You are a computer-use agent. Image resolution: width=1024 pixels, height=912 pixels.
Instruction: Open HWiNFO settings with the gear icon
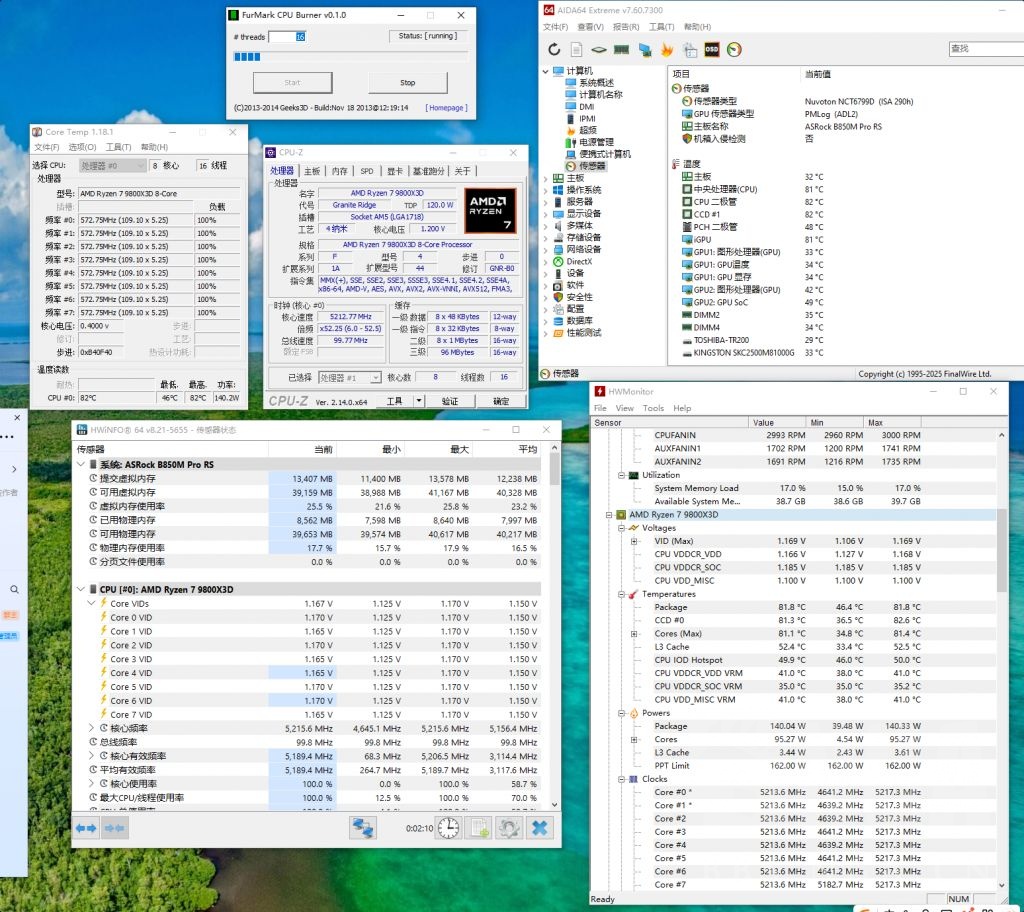pyautogui.click(x=509, y=828)
